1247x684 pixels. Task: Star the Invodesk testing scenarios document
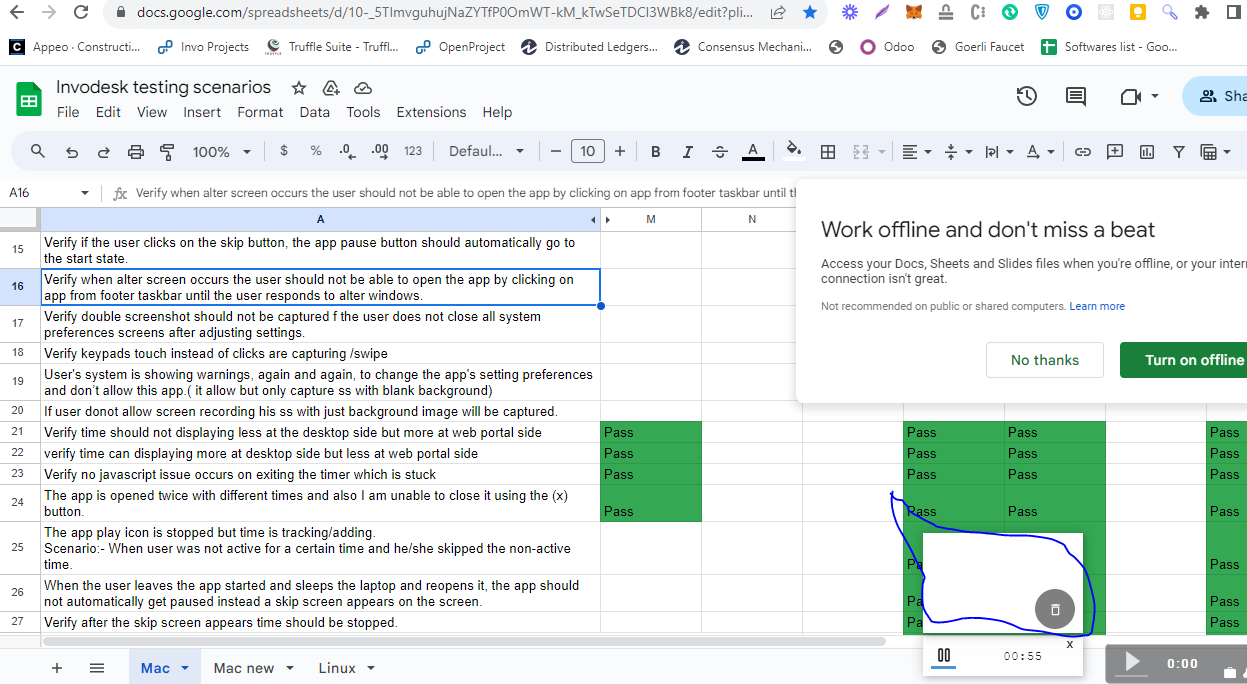tap(296, 88)
